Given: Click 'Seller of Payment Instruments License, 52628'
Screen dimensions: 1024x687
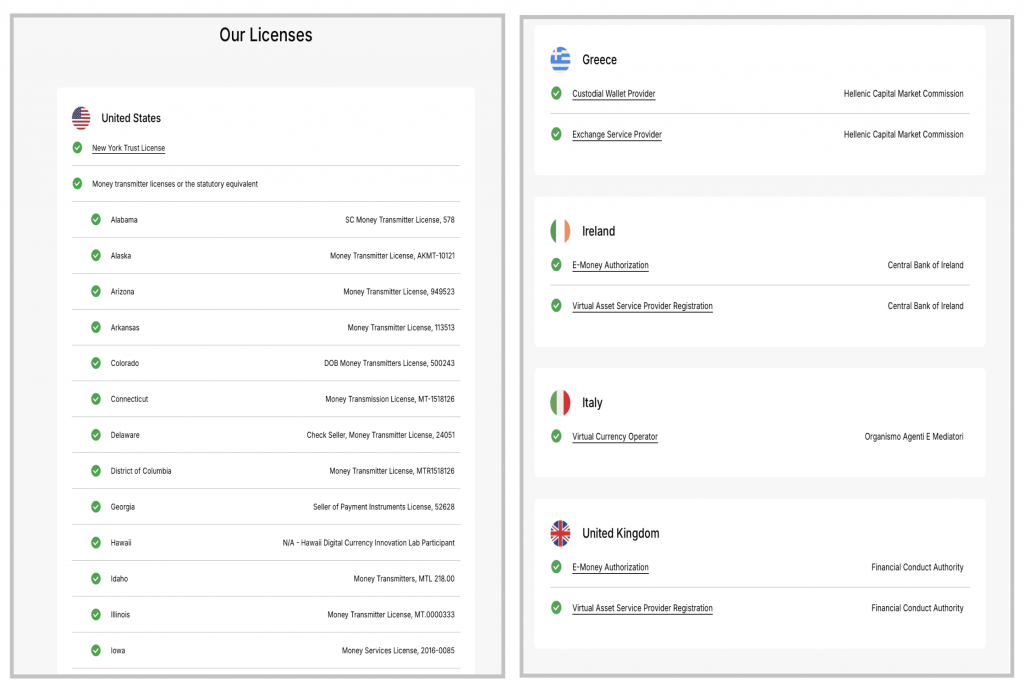Looking at the screenshot, I should pos(384,507).
